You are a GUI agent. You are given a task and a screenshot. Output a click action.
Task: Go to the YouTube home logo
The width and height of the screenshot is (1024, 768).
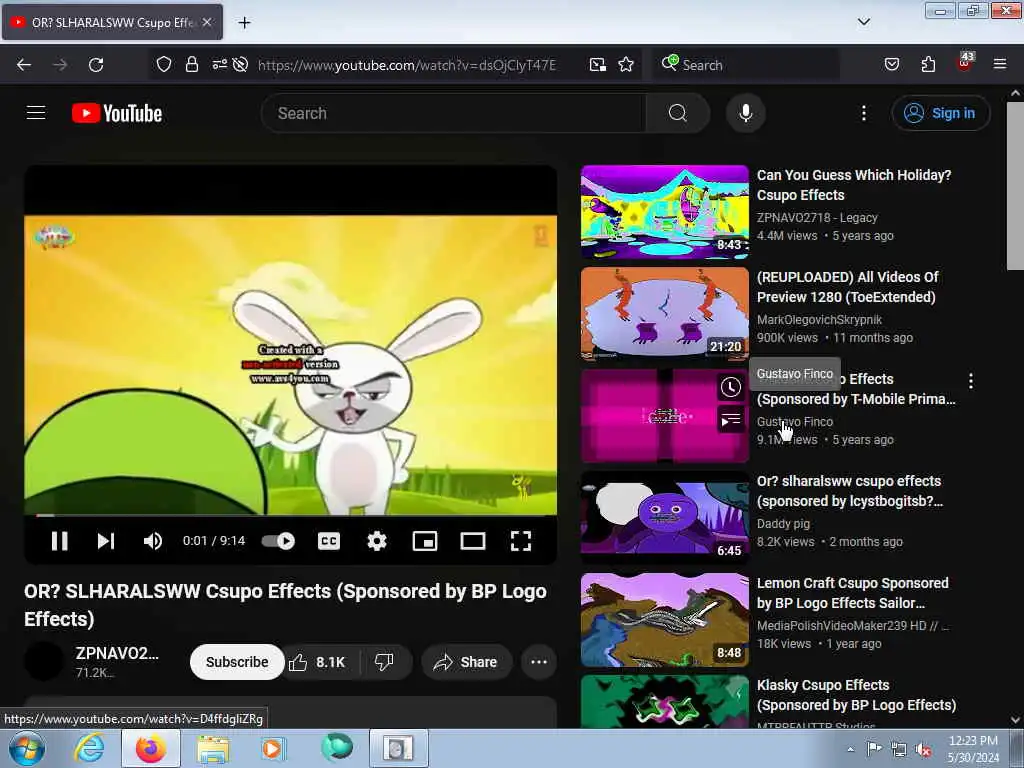tap(117, 113)
